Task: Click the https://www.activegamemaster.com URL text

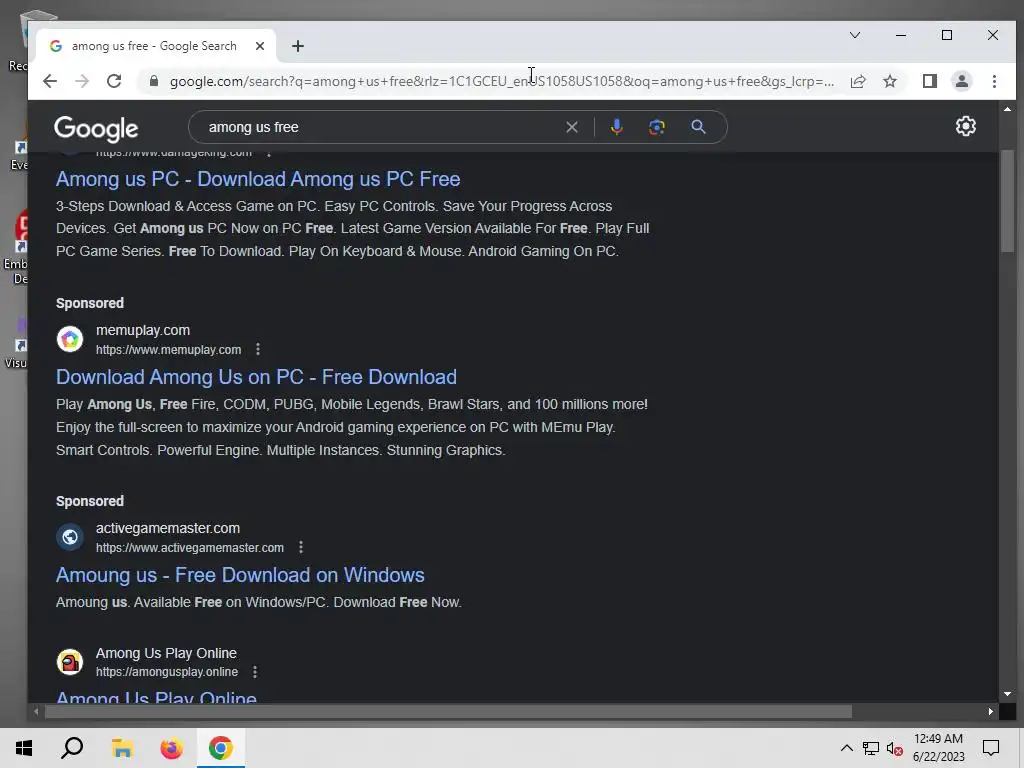Action: point(190,548)
